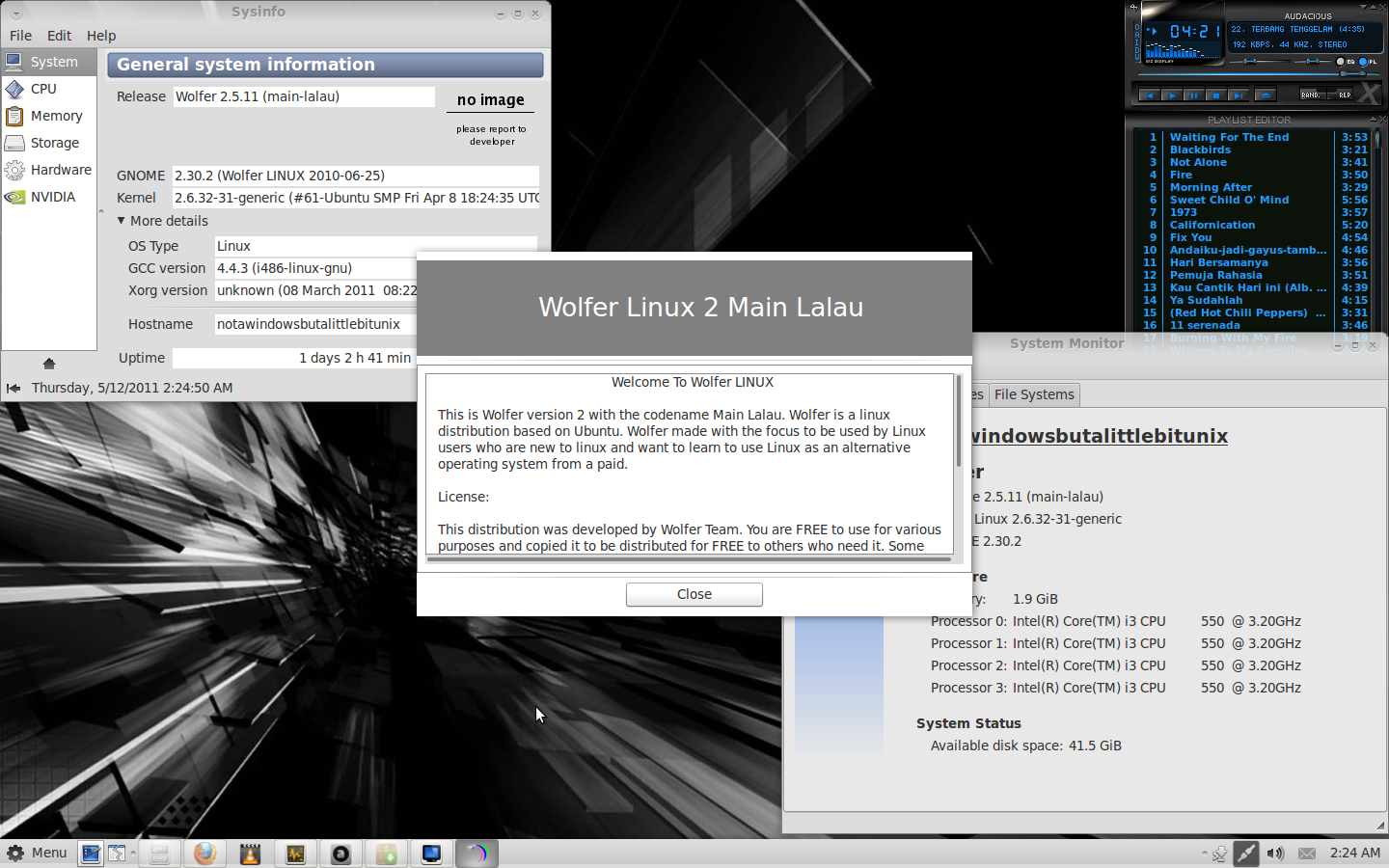The image size is (1389, 868).
Task: Click the Kernel version field
Action: (x=356, y=198)
